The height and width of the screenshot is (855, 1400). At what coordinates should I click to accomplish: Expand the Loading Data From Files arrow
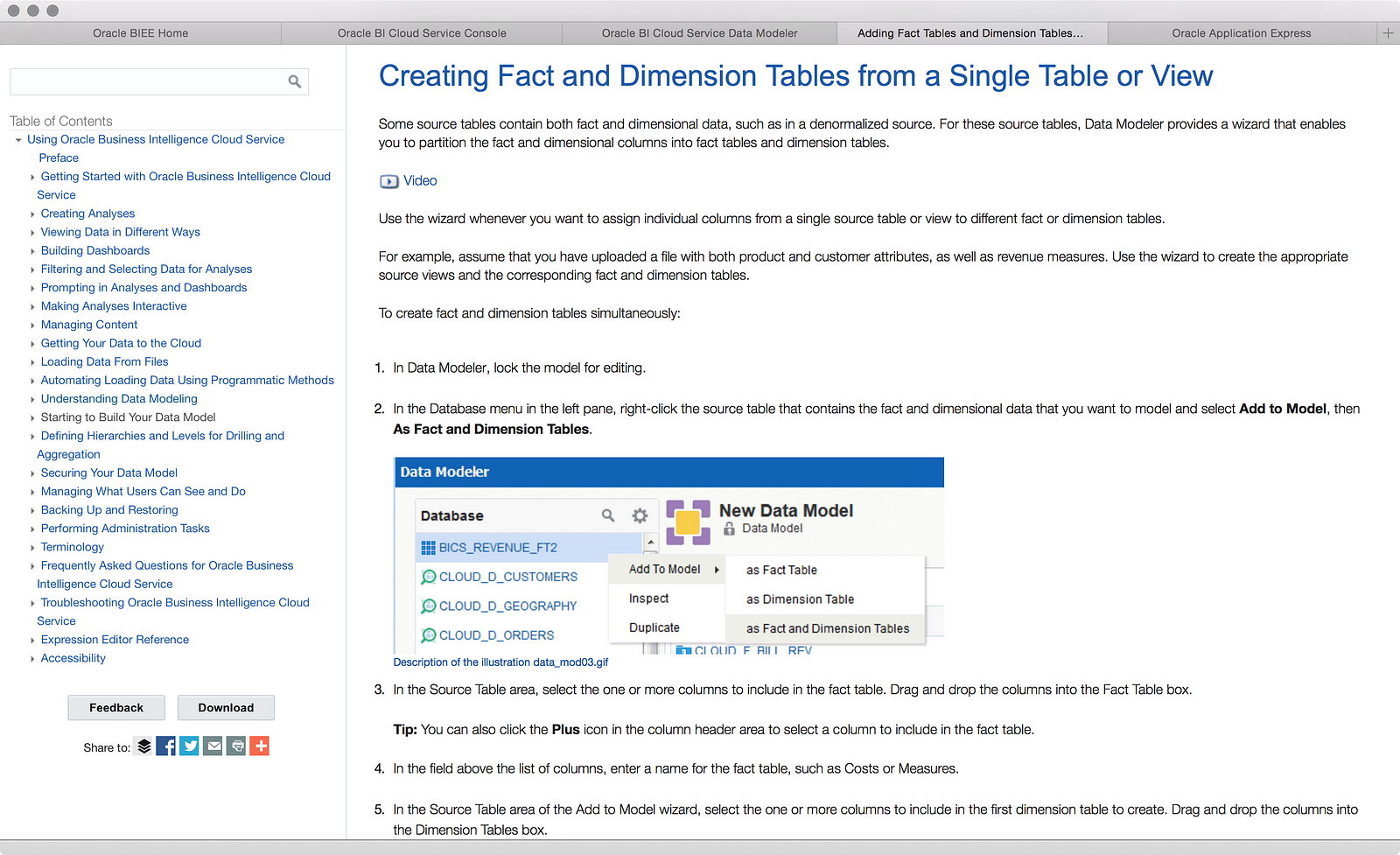[x=32, y=362]
